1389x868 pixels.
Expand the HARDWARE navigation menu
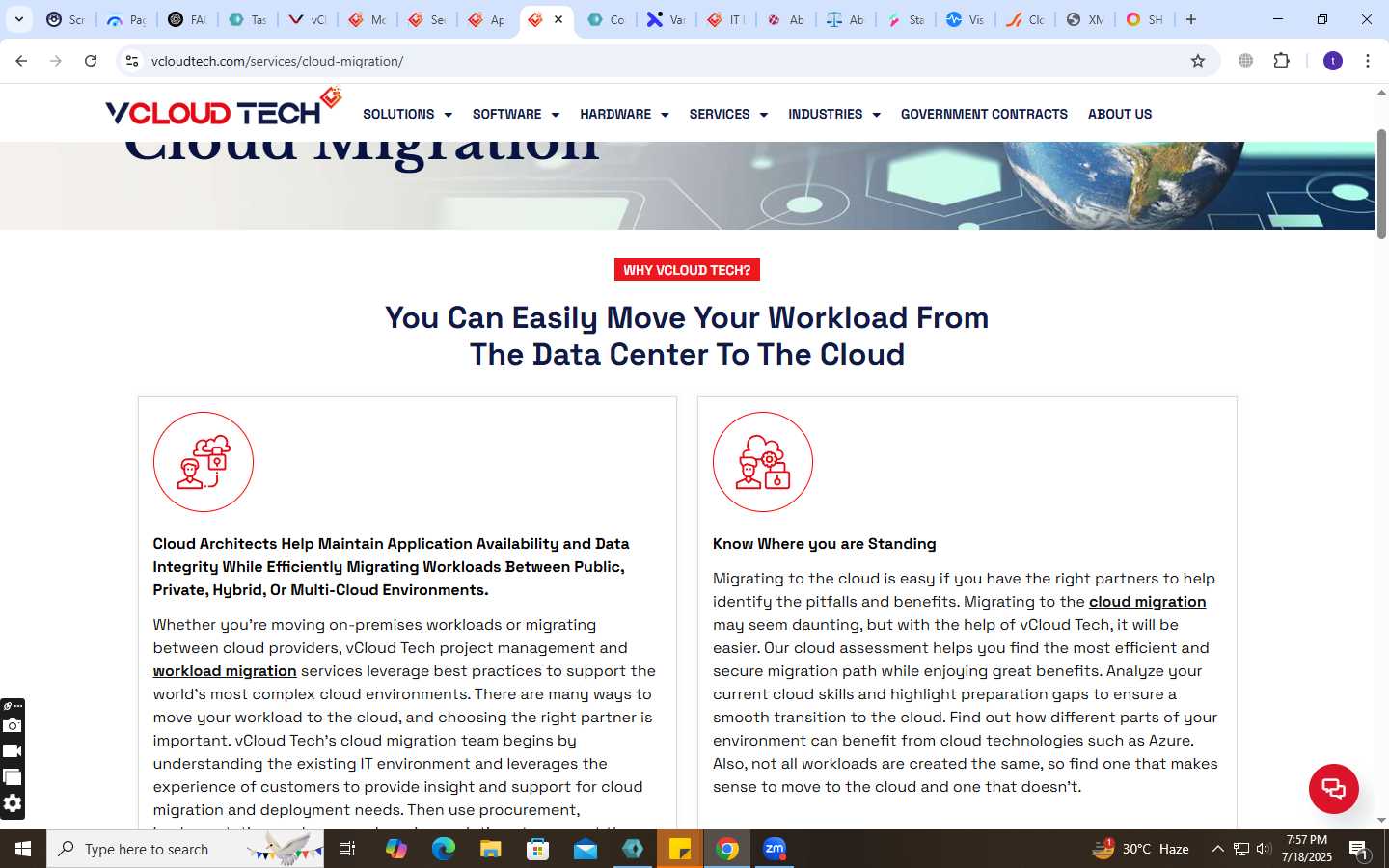624,114
